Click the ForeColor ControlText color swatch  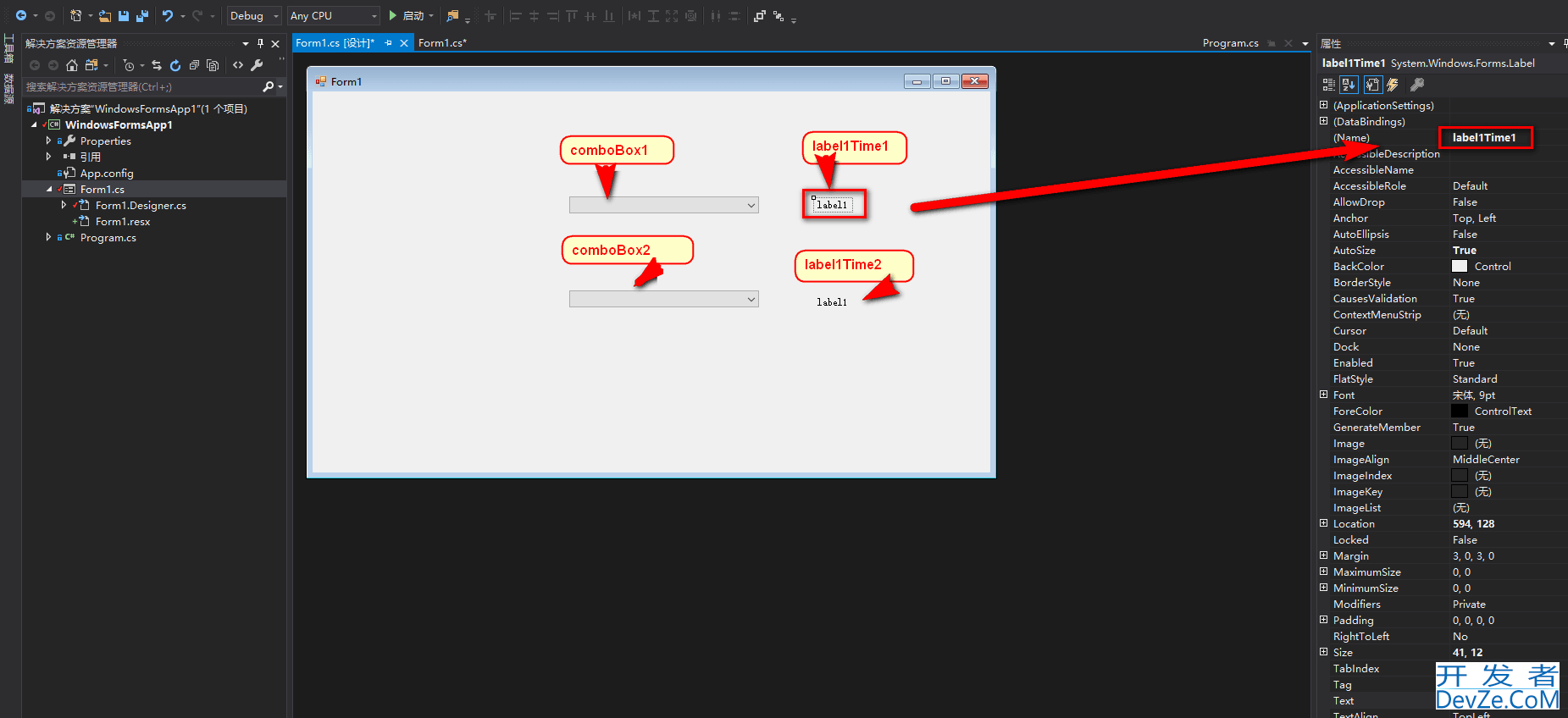[x=1460, y=411]
